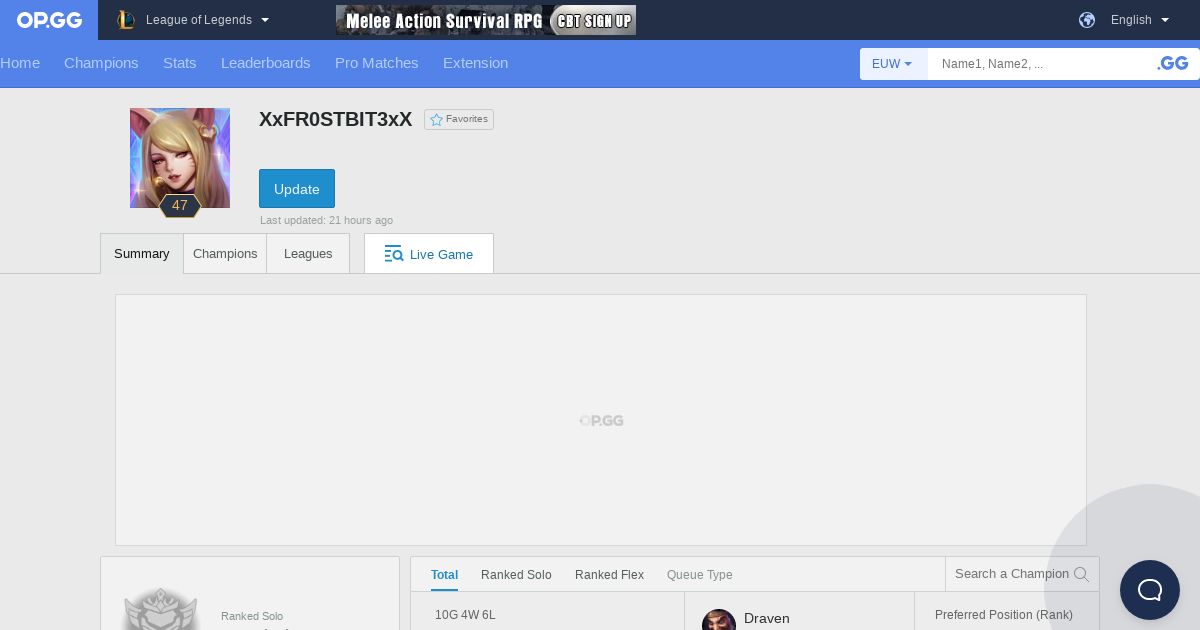Open the English language dropdown
Viewport: 1200px width, 630px height.
click(x=1140, y=20)
